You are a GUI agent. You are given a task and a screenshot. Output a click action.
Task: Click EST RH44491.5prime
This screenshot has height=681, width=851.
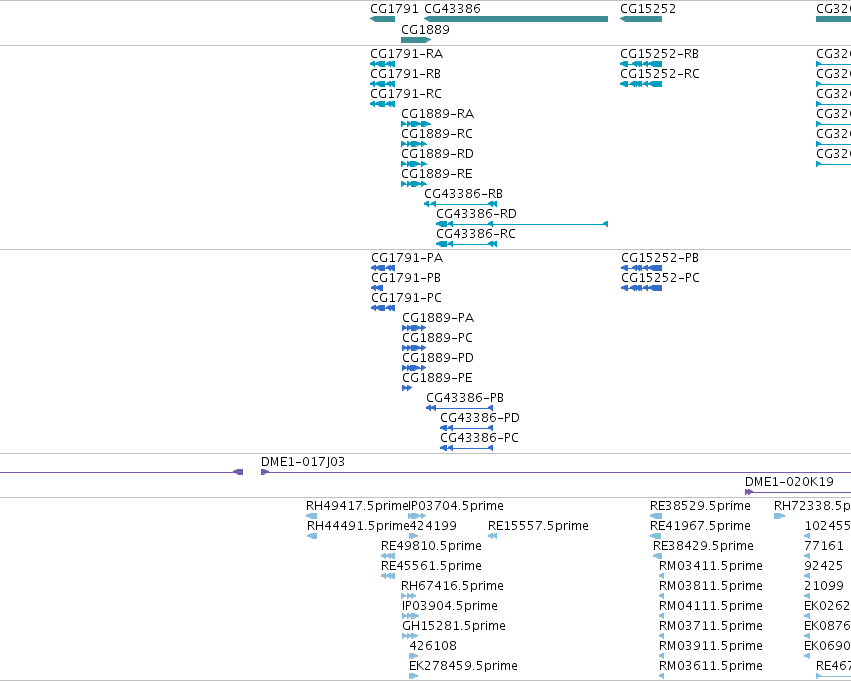(x=358, y=526)
